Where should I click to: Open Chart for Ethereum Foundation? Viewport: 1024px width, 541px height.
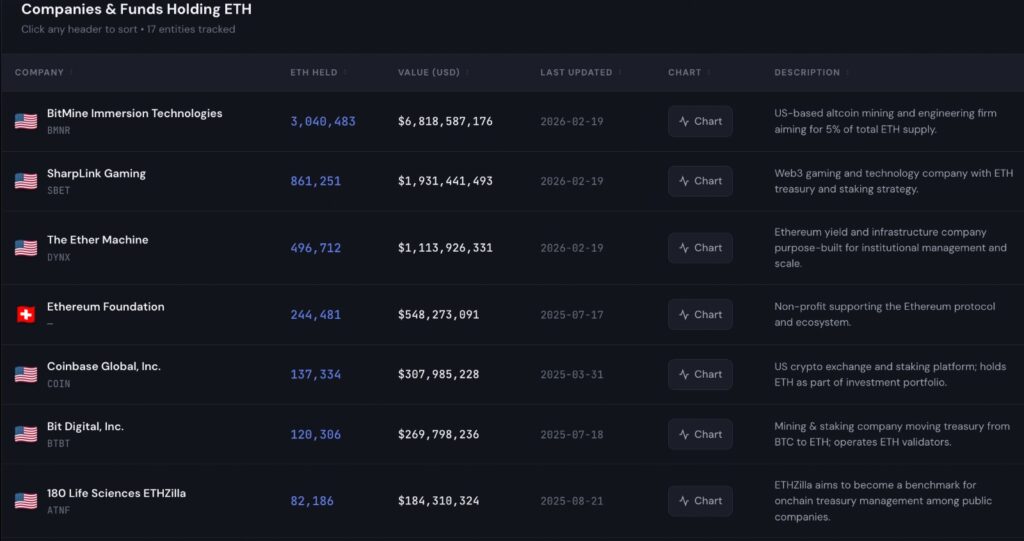700,314
